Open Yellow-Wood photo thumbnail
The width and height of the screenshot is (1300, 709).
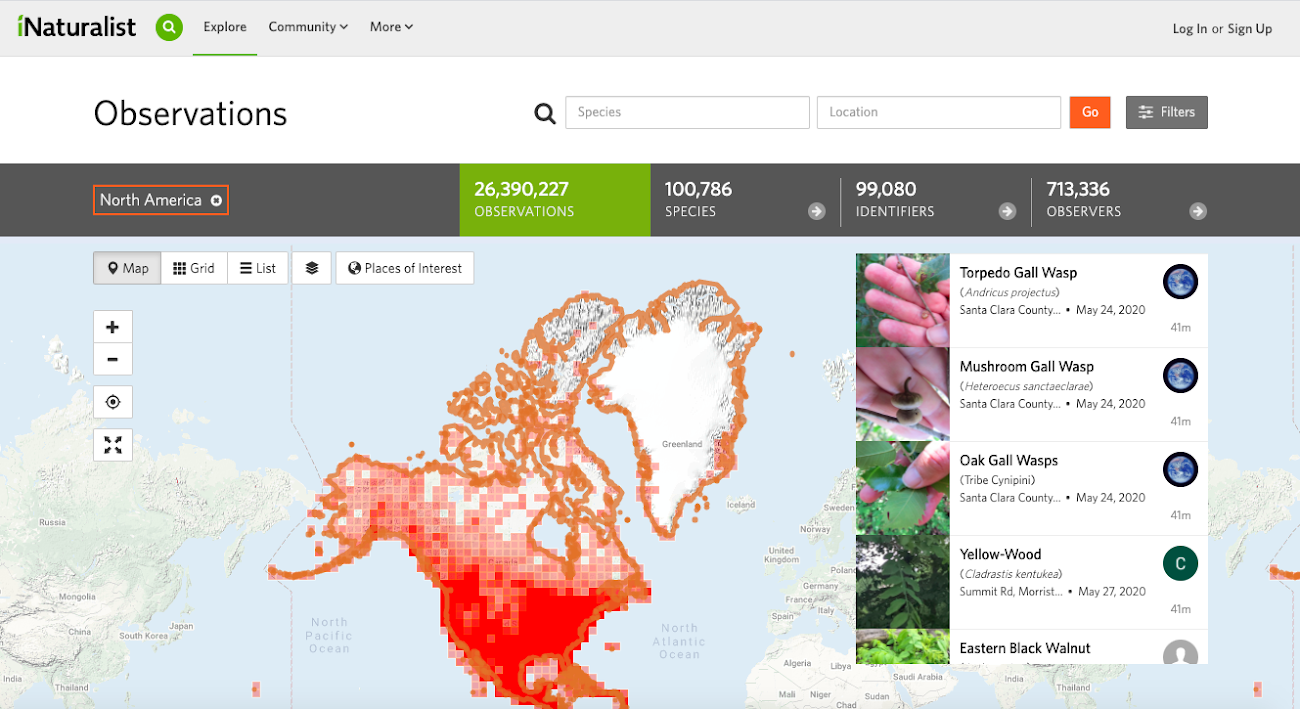click(903, 582)
